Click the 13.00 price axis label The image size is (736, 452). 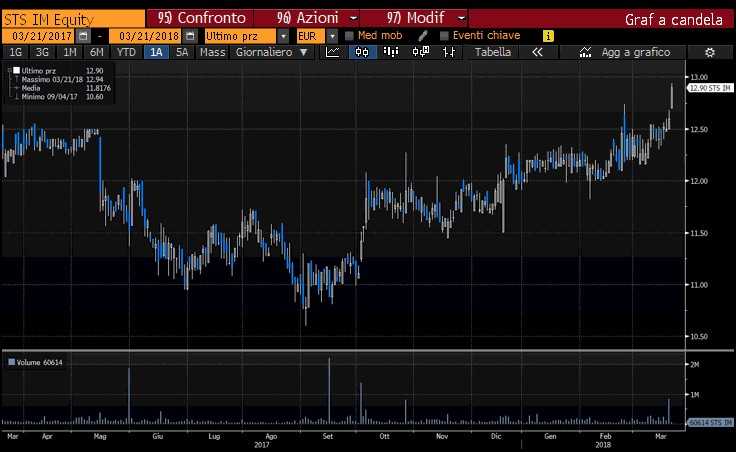(698, 77)
